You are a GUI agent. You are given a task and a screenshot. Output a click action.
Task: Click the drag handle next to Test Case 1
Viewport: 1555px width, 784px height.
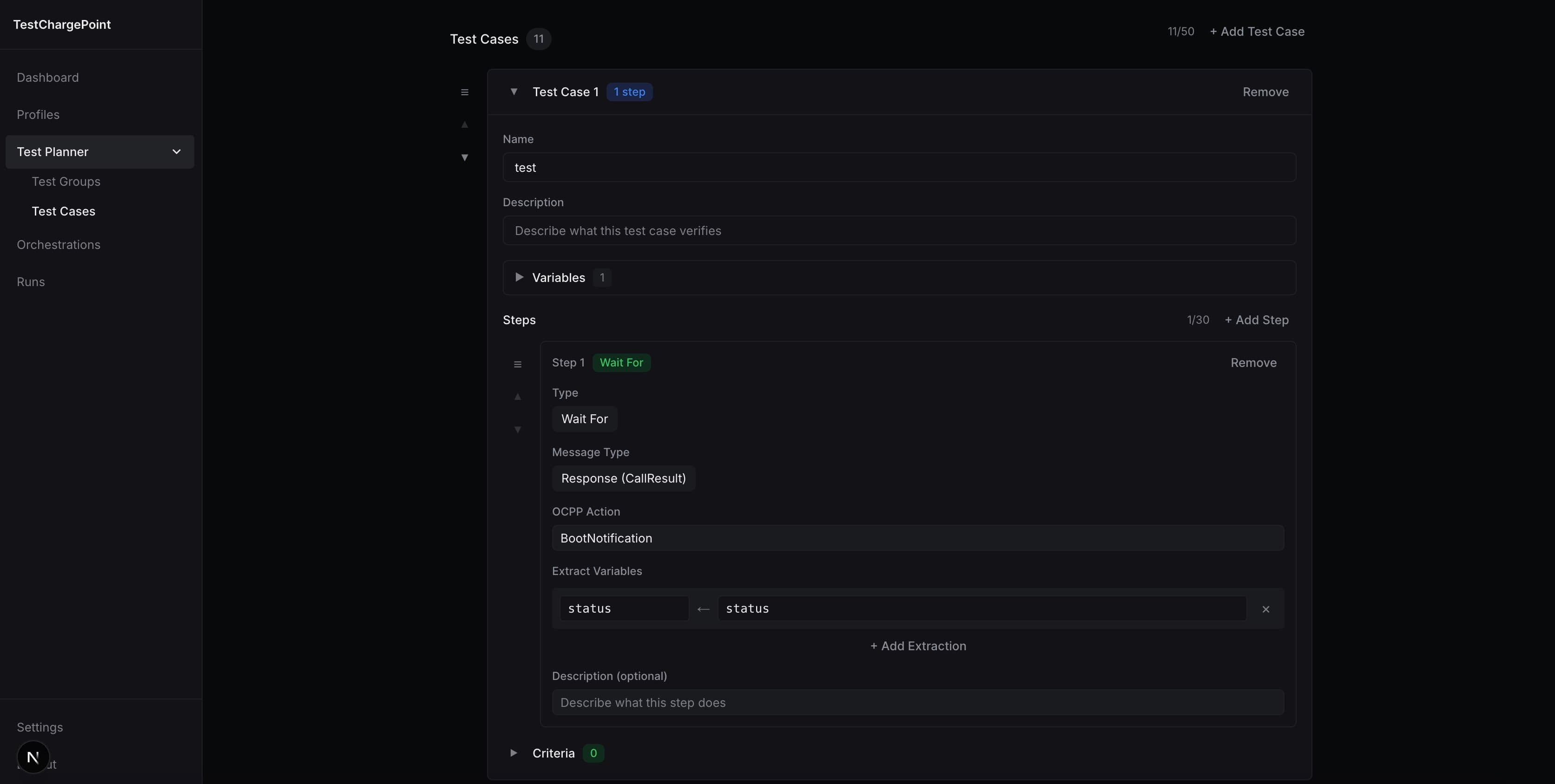coord(465,91)
